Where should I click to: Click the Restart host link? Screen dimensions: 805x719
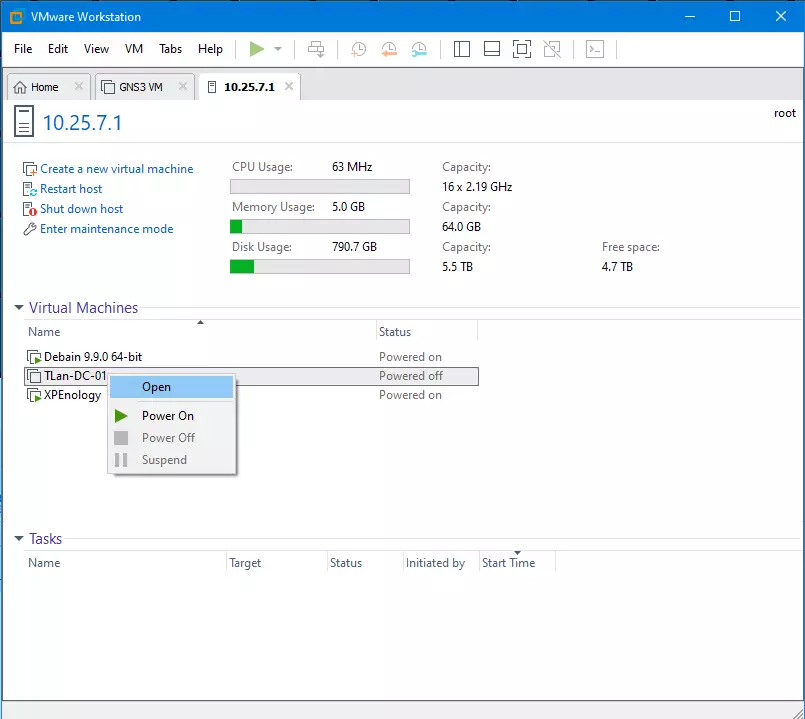point(71,189)
